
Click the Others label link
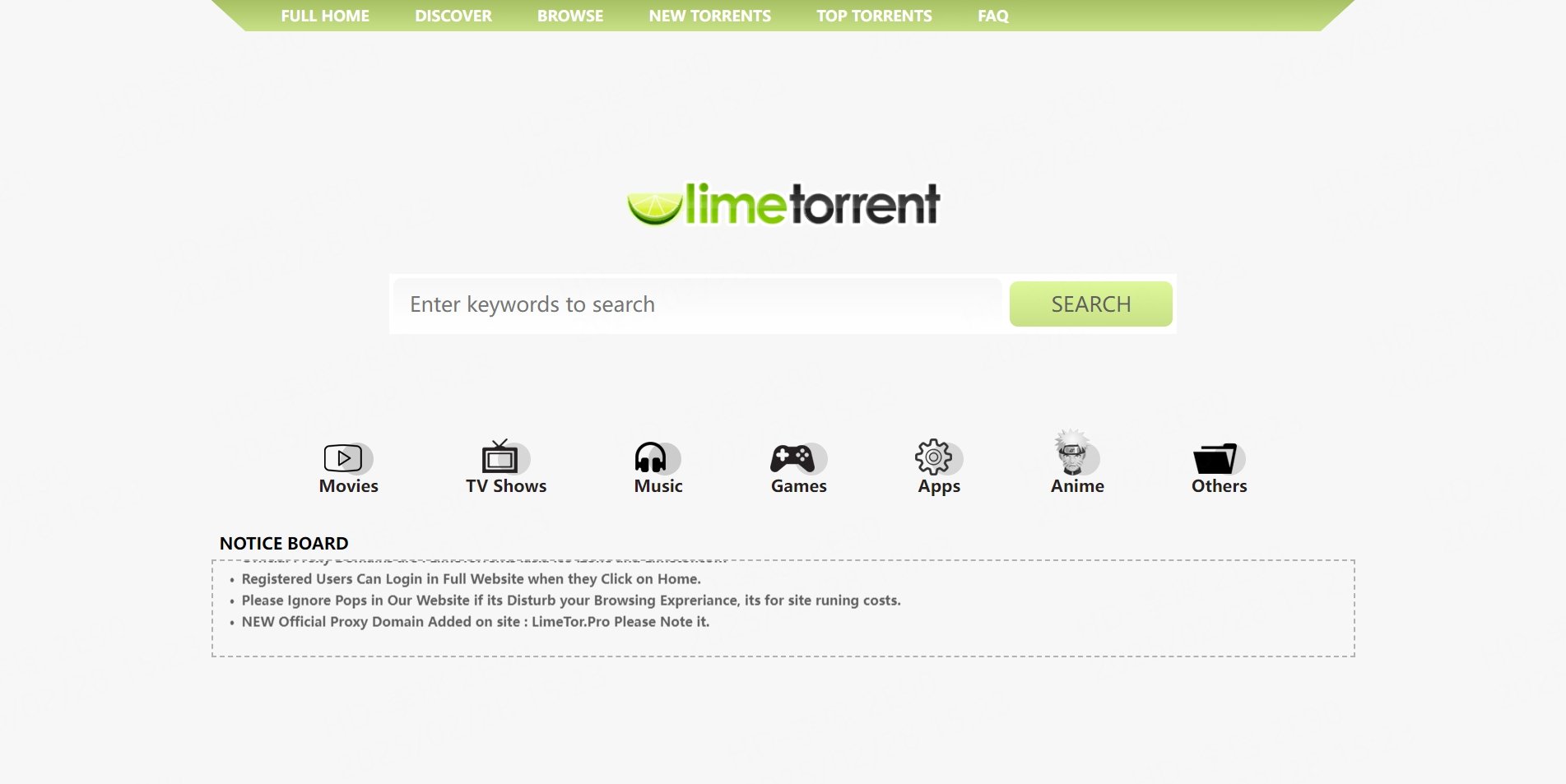tap(1219, 486)
